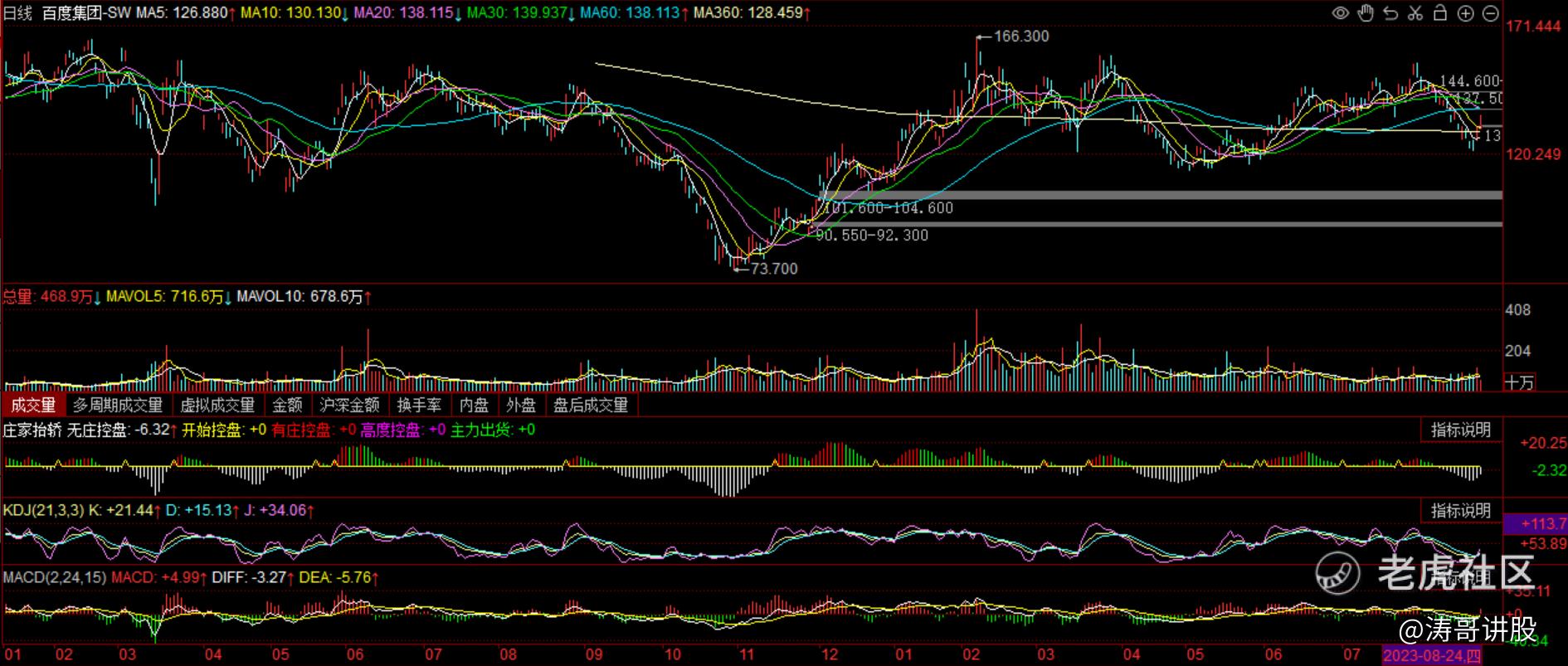Click the 庄家抬轿 indicator name
1568x666 pixels.
coord(32,430)
